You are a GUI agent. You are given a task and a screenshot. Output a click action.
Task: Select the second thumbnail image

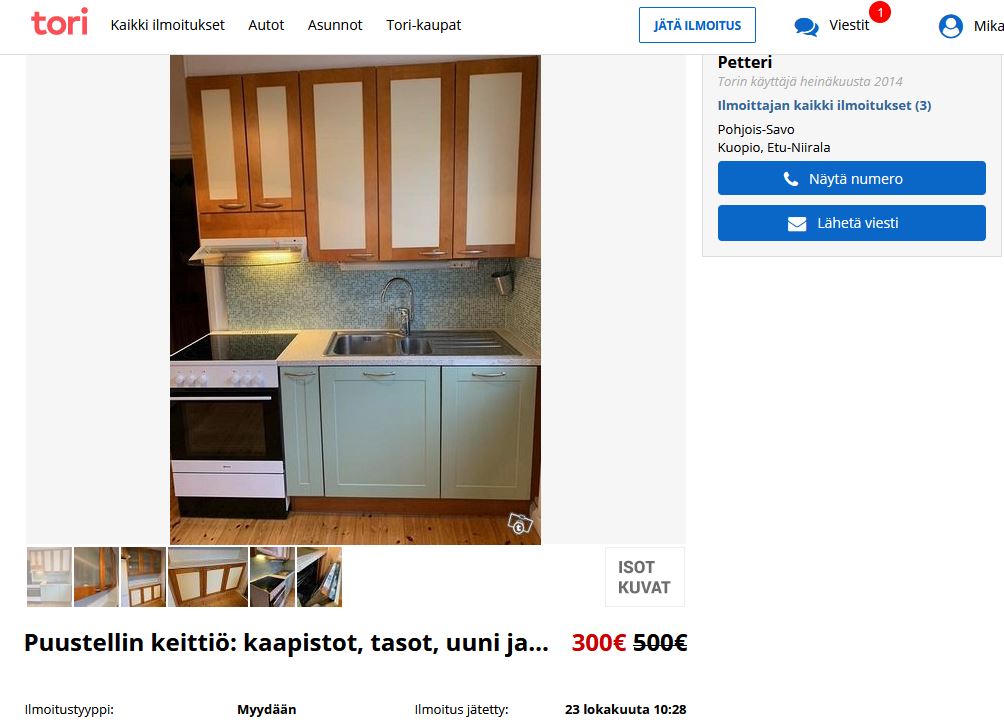pyautogui.click(x=97, y=577)
